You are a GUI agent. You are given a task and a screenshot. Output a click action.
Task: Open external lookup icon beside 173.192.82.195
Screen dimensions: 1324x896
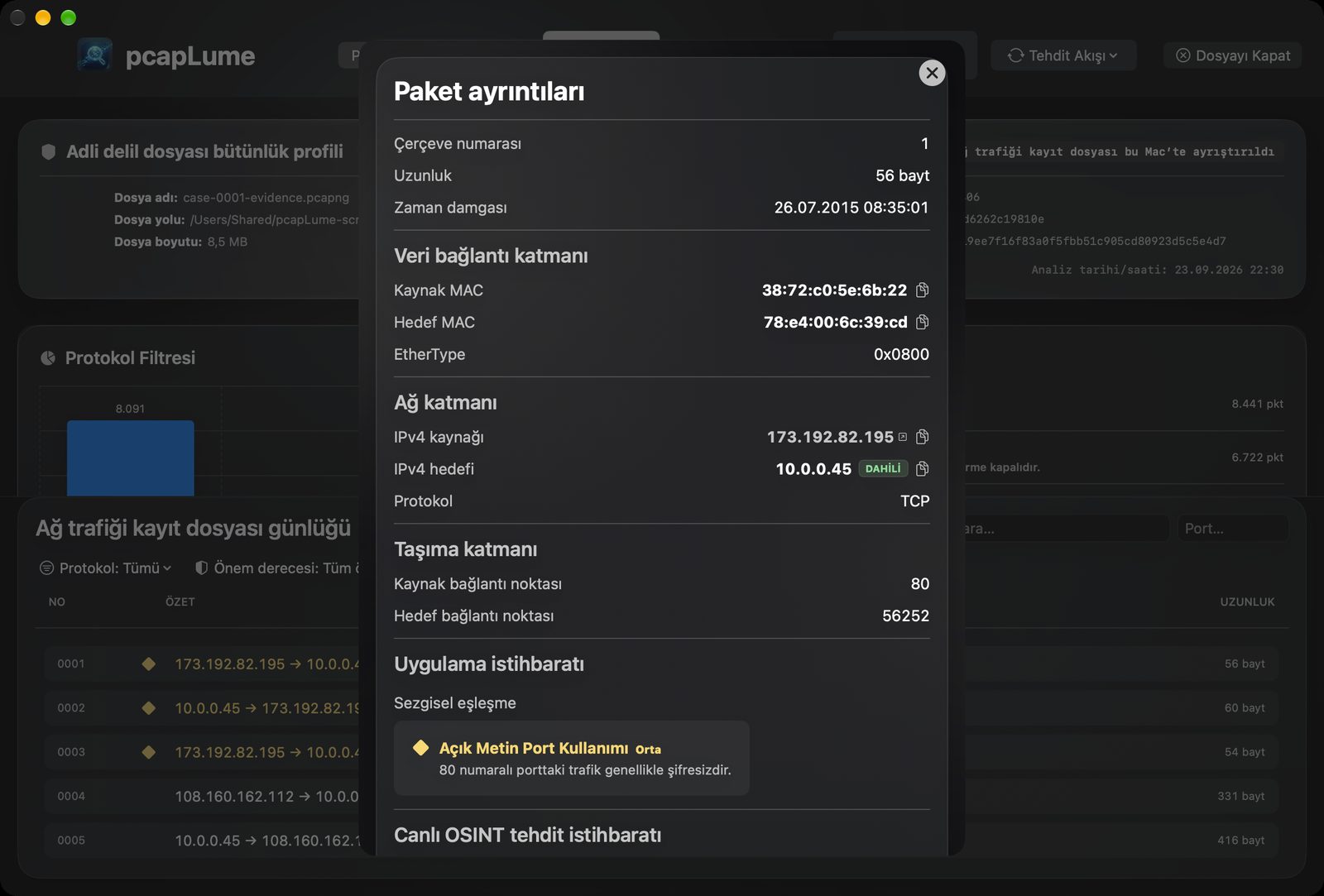pos(903,437)
